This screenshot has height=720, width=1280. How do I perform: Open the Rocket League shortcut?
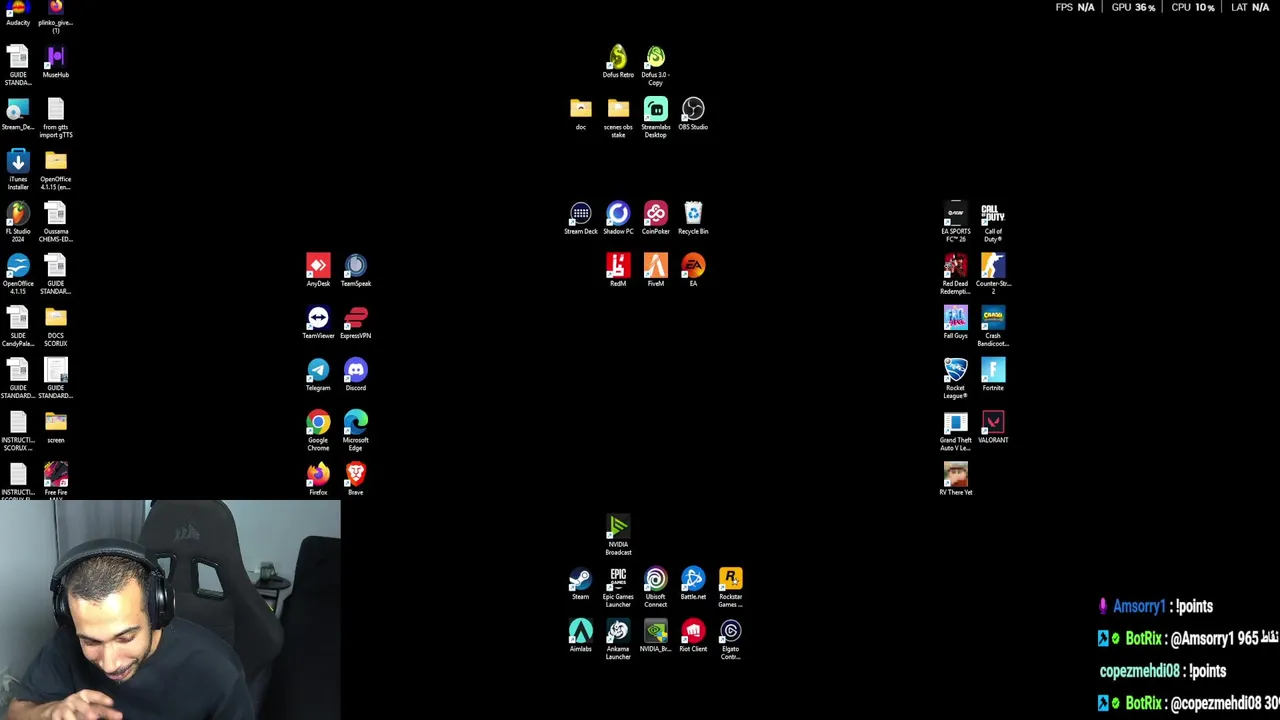[956, 379]
